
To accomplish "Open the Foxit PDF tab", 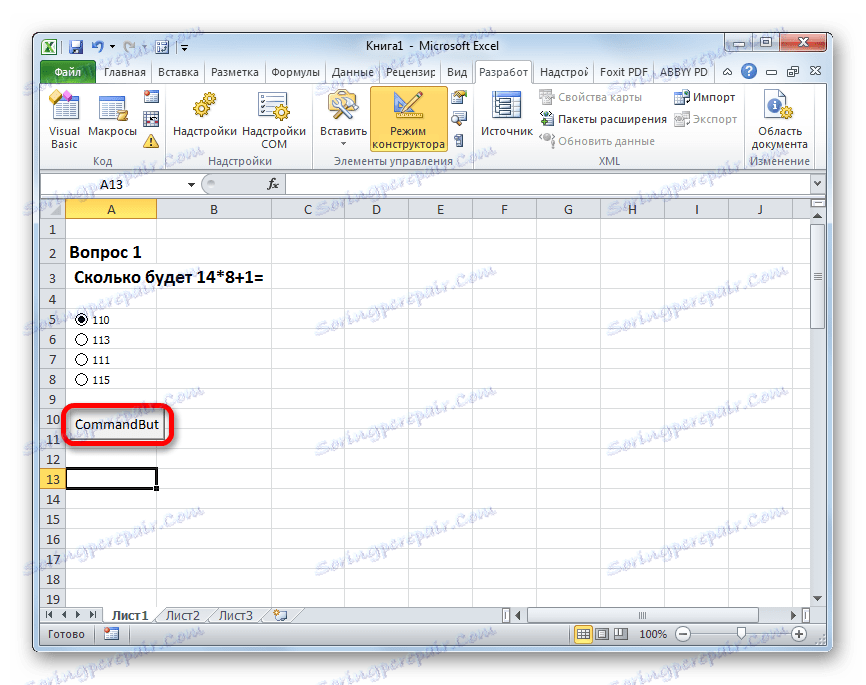I will click(624, 72).
